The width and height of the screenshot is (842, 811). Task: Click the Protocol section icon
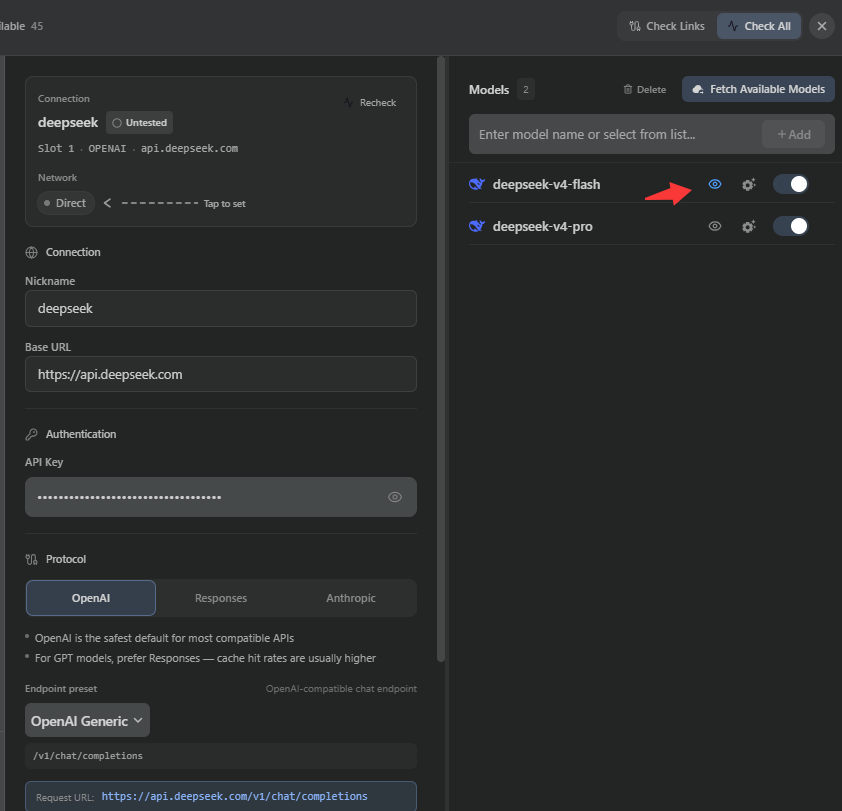32,560
